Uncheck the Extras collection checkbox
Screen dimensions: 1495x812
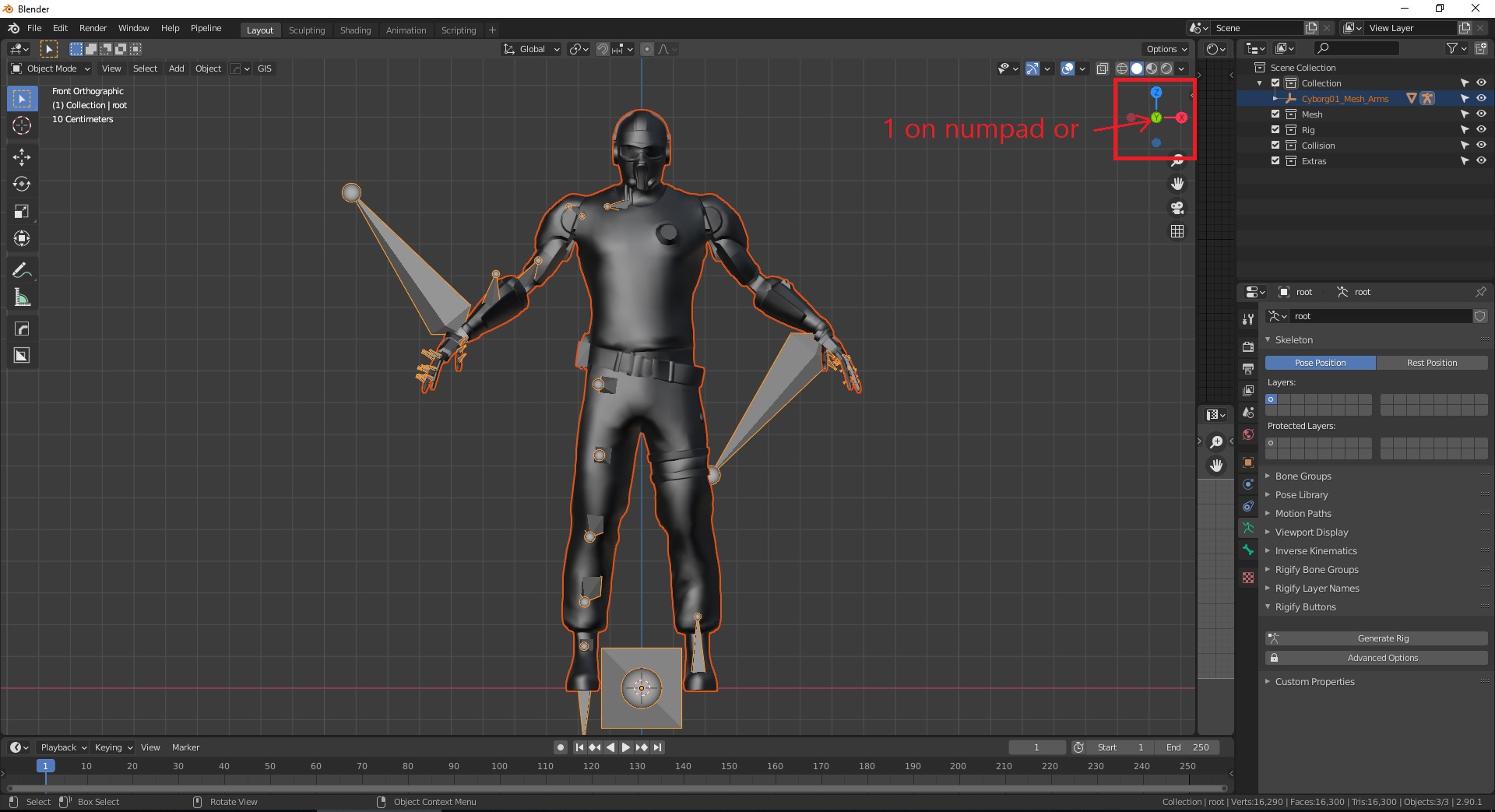(1275, 161)
